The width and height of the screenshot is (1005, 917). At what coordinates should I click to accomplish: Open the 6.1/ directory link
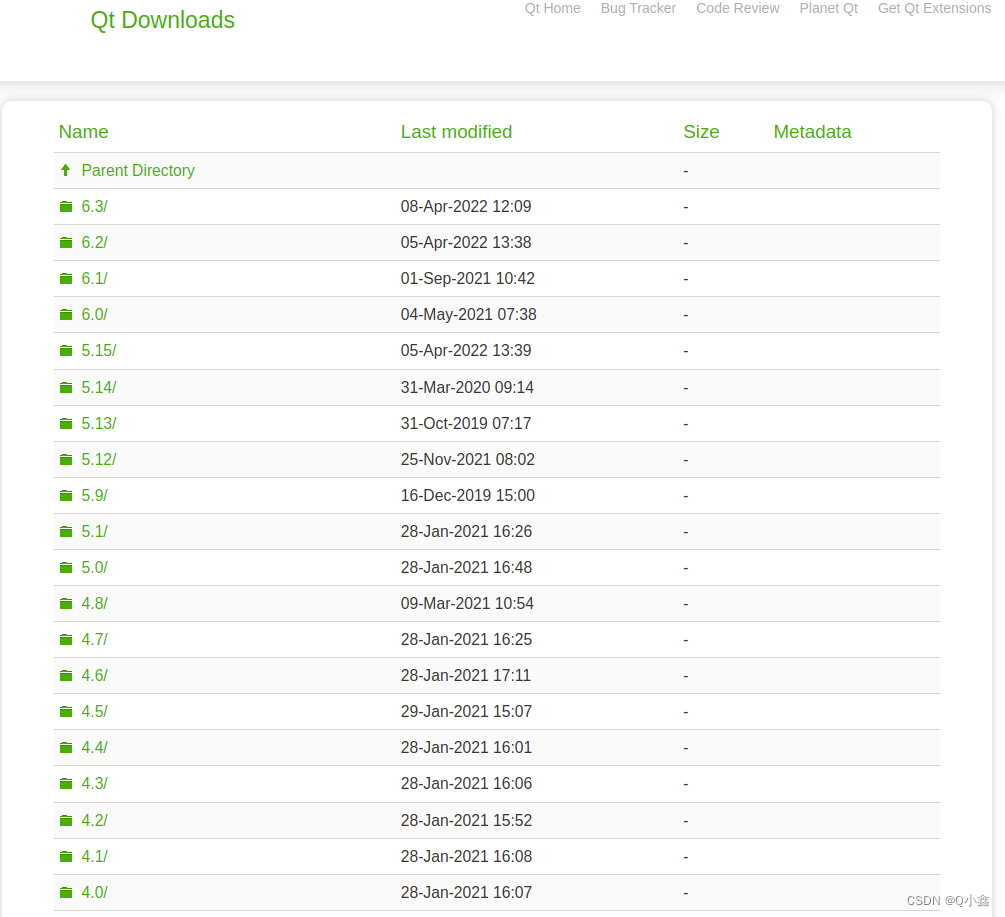[x=94, y=278]
